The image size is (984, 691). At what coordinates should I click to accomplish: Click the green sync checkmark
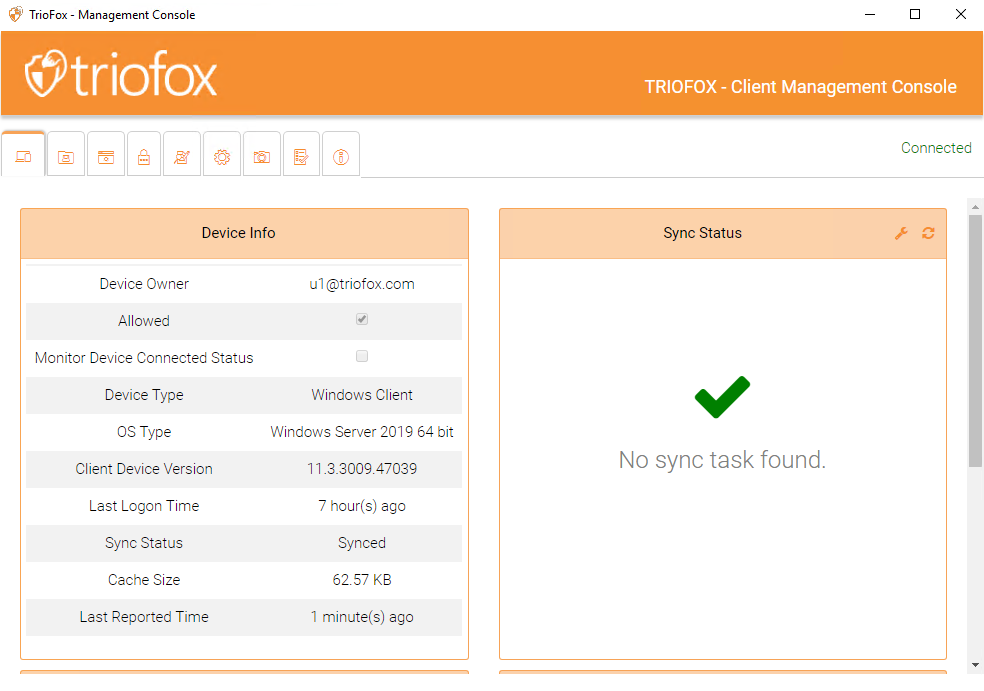tap(722, 397)
